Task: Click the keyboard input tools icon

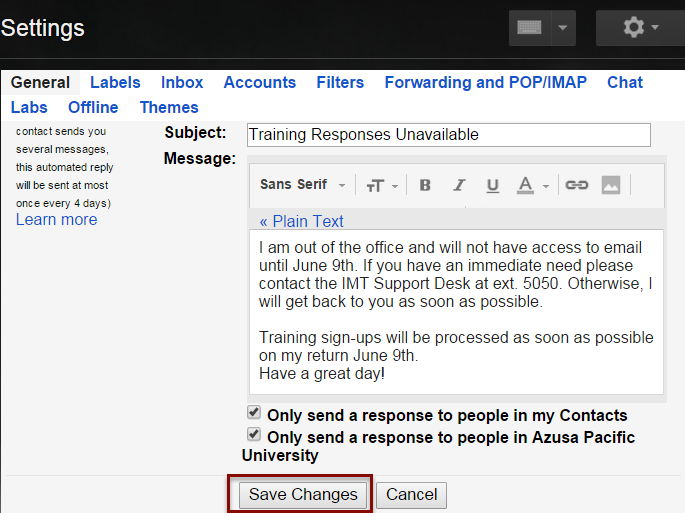Action: tap(529, 28)
